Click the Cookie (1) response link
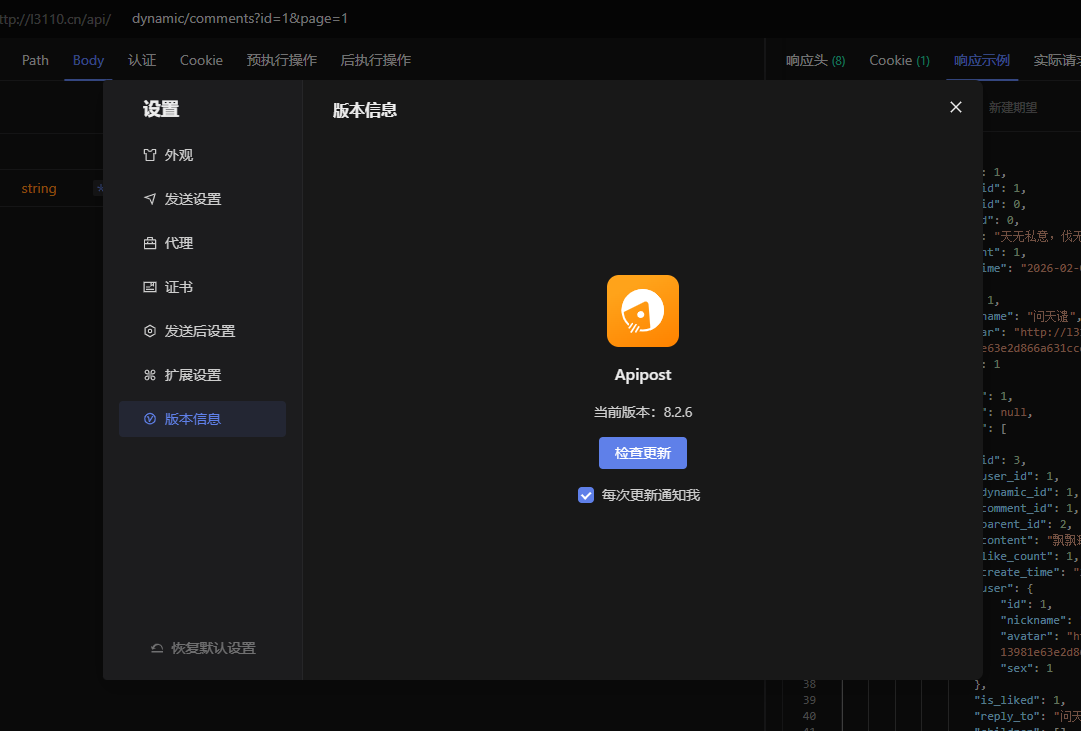The image size is (1081, 731). [x=898, y=60]
